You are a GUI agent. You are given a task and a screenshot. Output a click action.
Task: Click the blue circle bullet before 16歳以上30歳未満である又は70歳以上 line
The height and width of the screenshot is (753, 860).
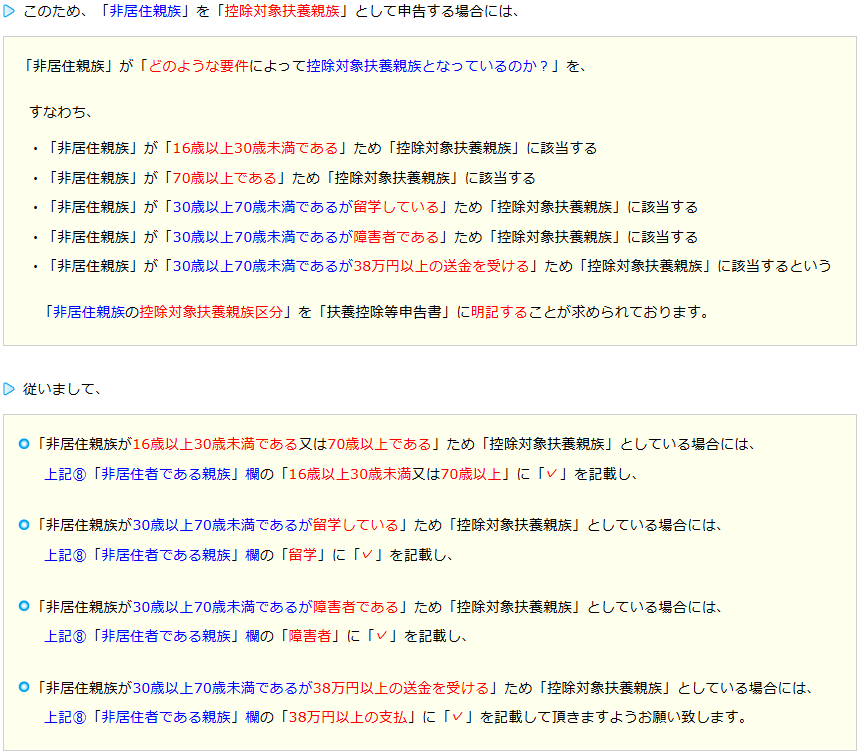point(24,444)
